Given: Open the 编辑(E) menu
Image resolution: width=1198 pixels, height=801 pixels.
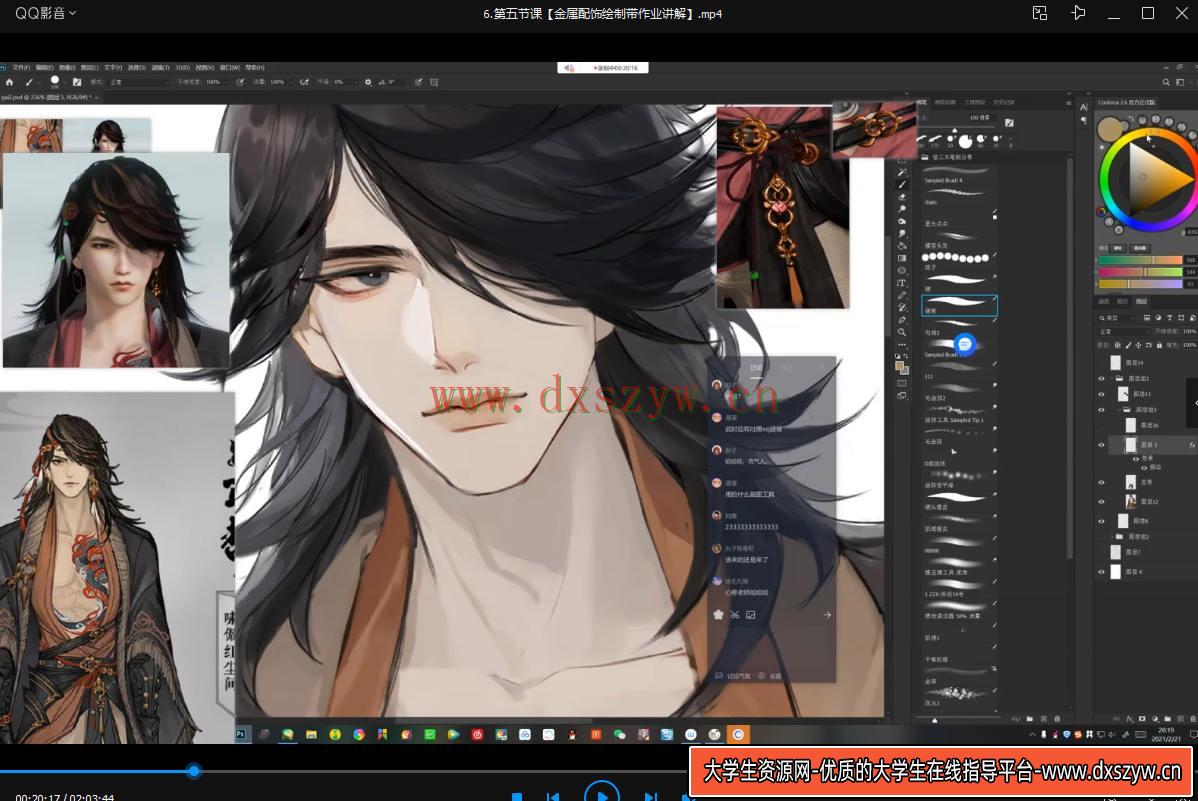Looking at the screenshot, I should tap(44, 68).
